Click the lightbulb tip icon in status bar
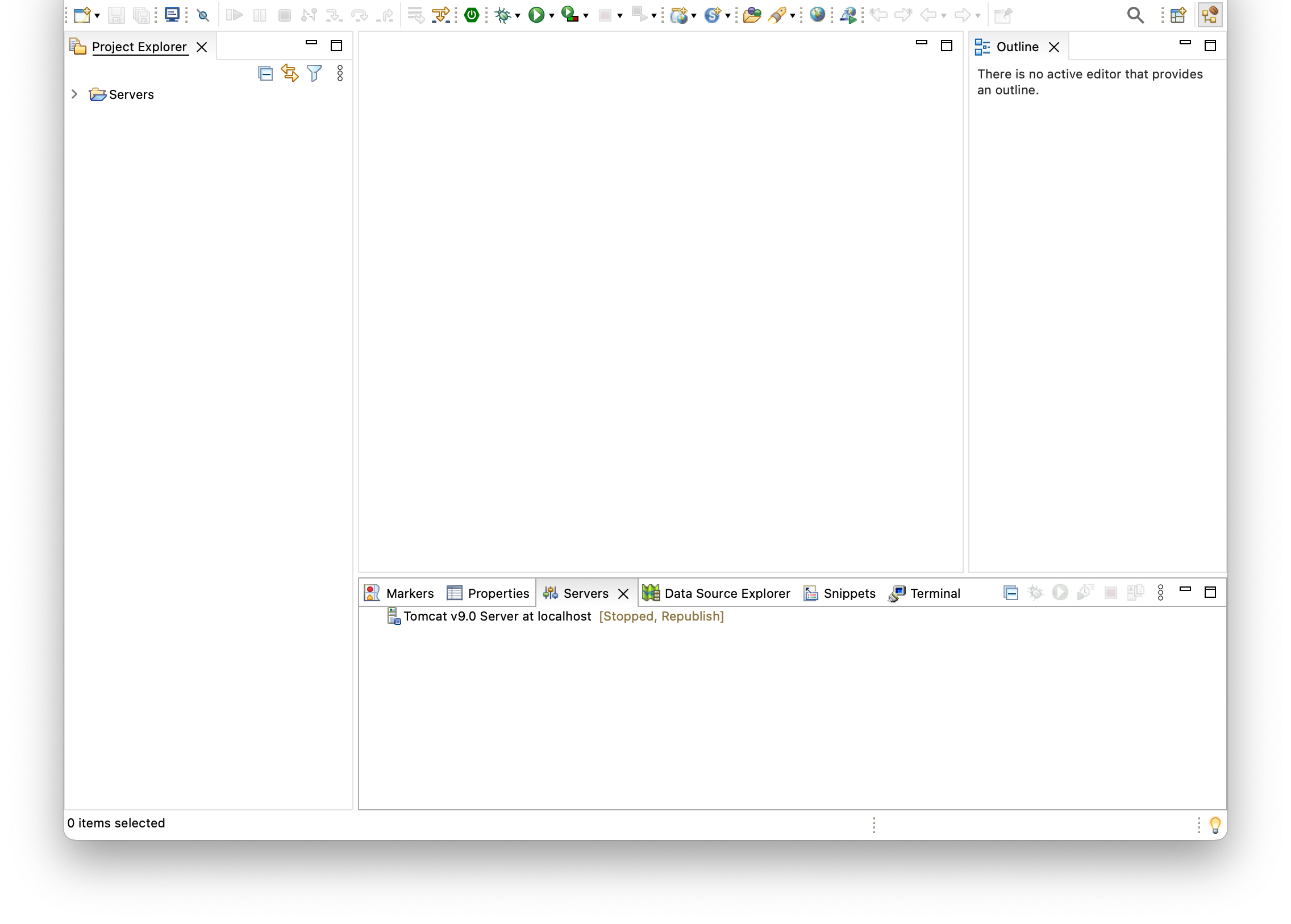Viewport: 1291px width, 924px height. [x=1215, y=825]
